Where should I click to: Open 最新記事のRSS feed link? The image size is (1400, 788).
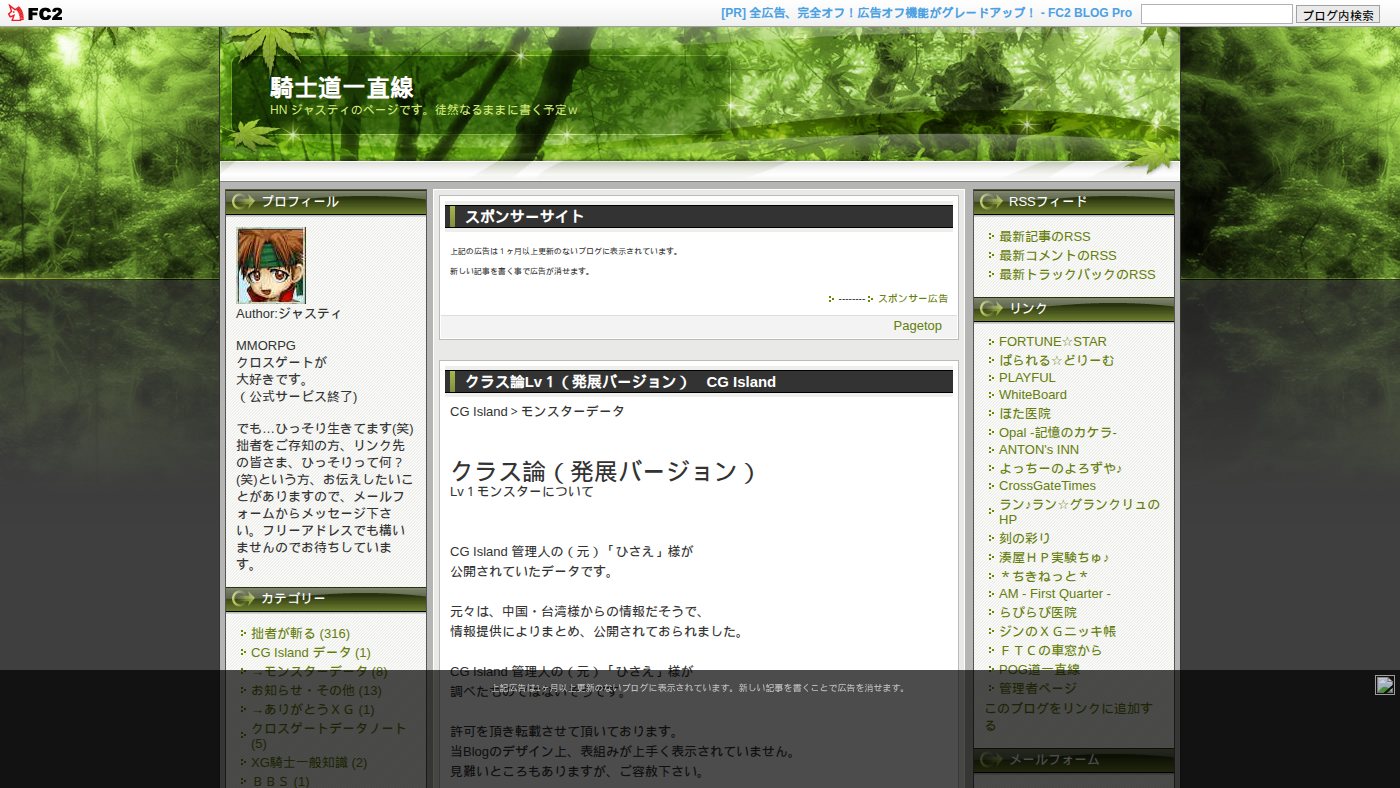1045,237
